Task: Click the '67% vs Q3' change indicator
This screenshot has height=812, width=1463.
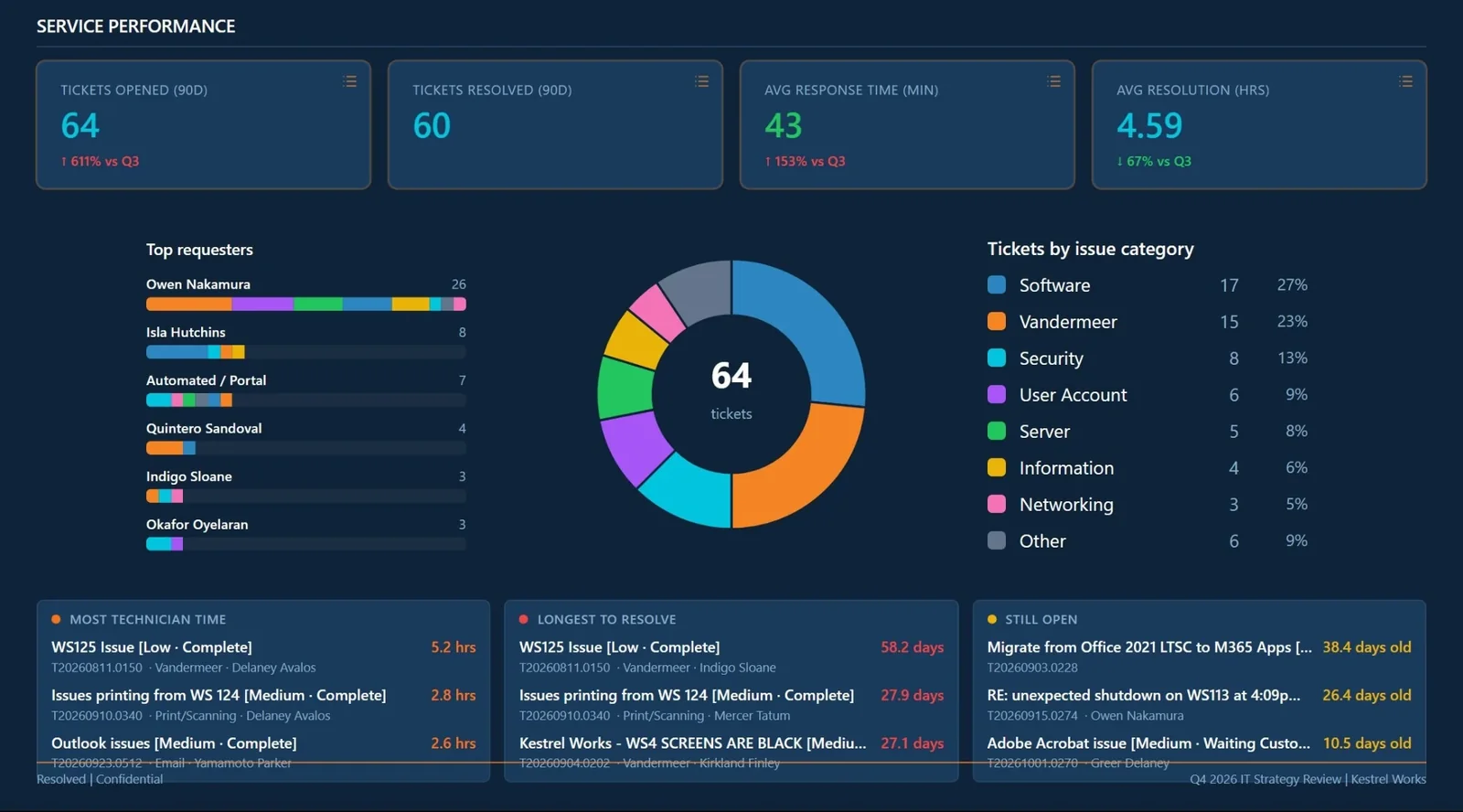Action: coord(1154,161)
